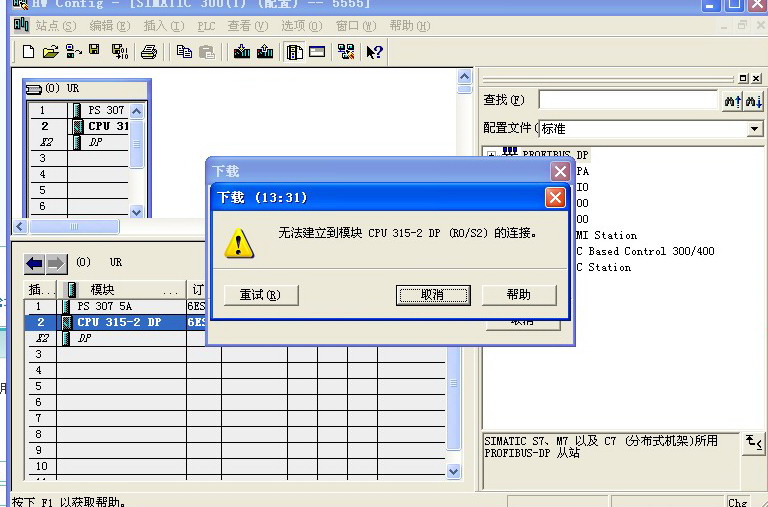This screenshot has width=768, height=507.
Task: Click the 帮助 (Help) button in dialog
Action: [x=518, y=295]
